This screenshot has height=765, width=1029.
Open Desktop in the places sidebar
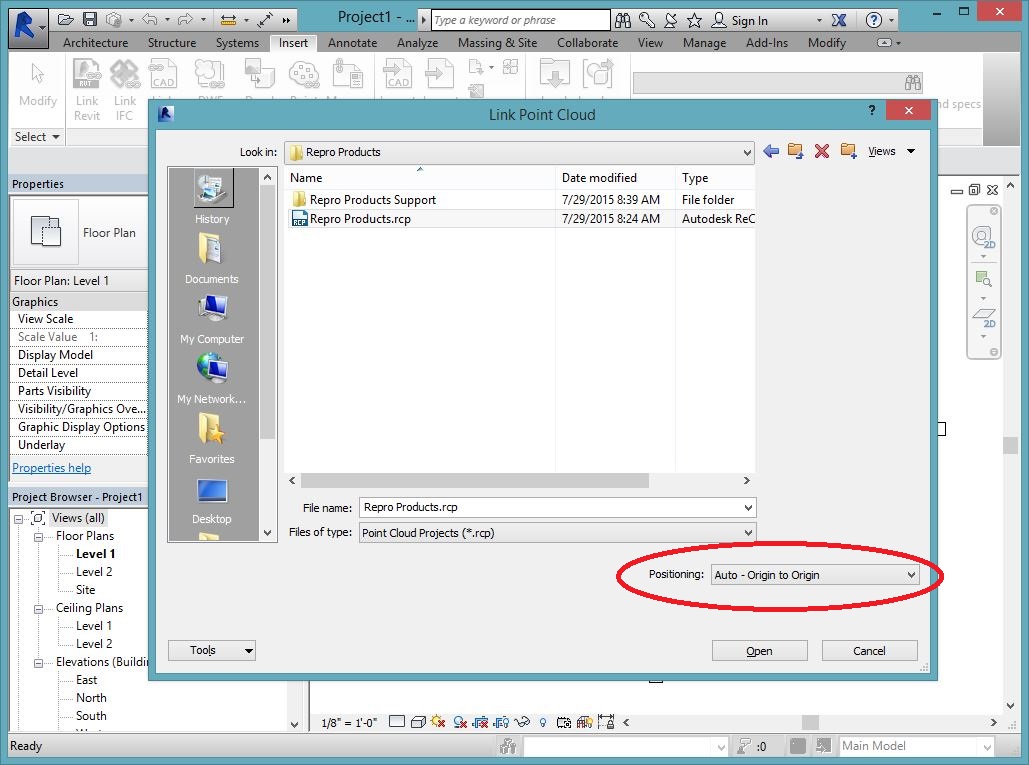click(212, 499)
